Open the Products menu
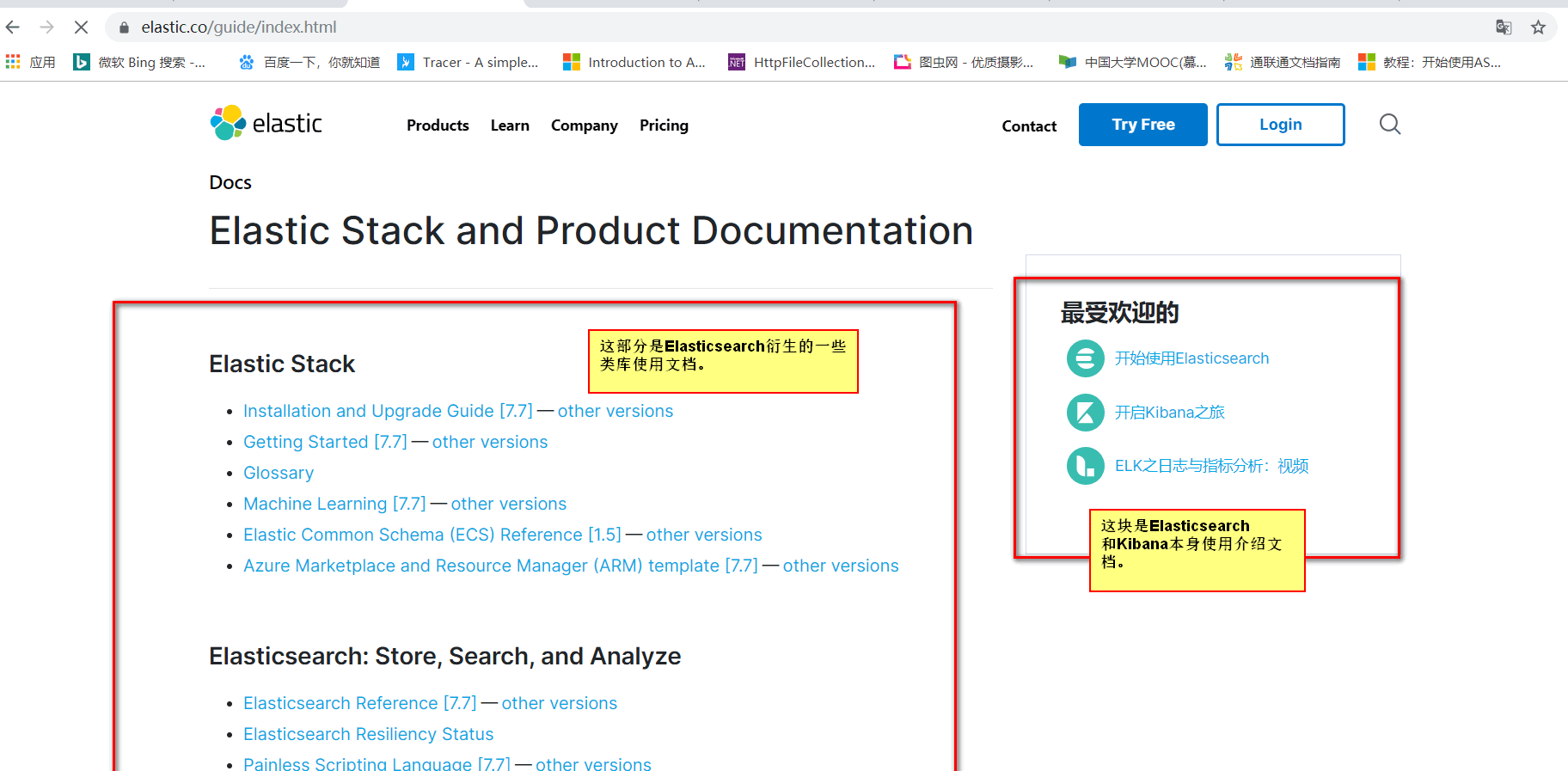The width and height of the screenshot is (1568, 771). (x=438, y=125)
